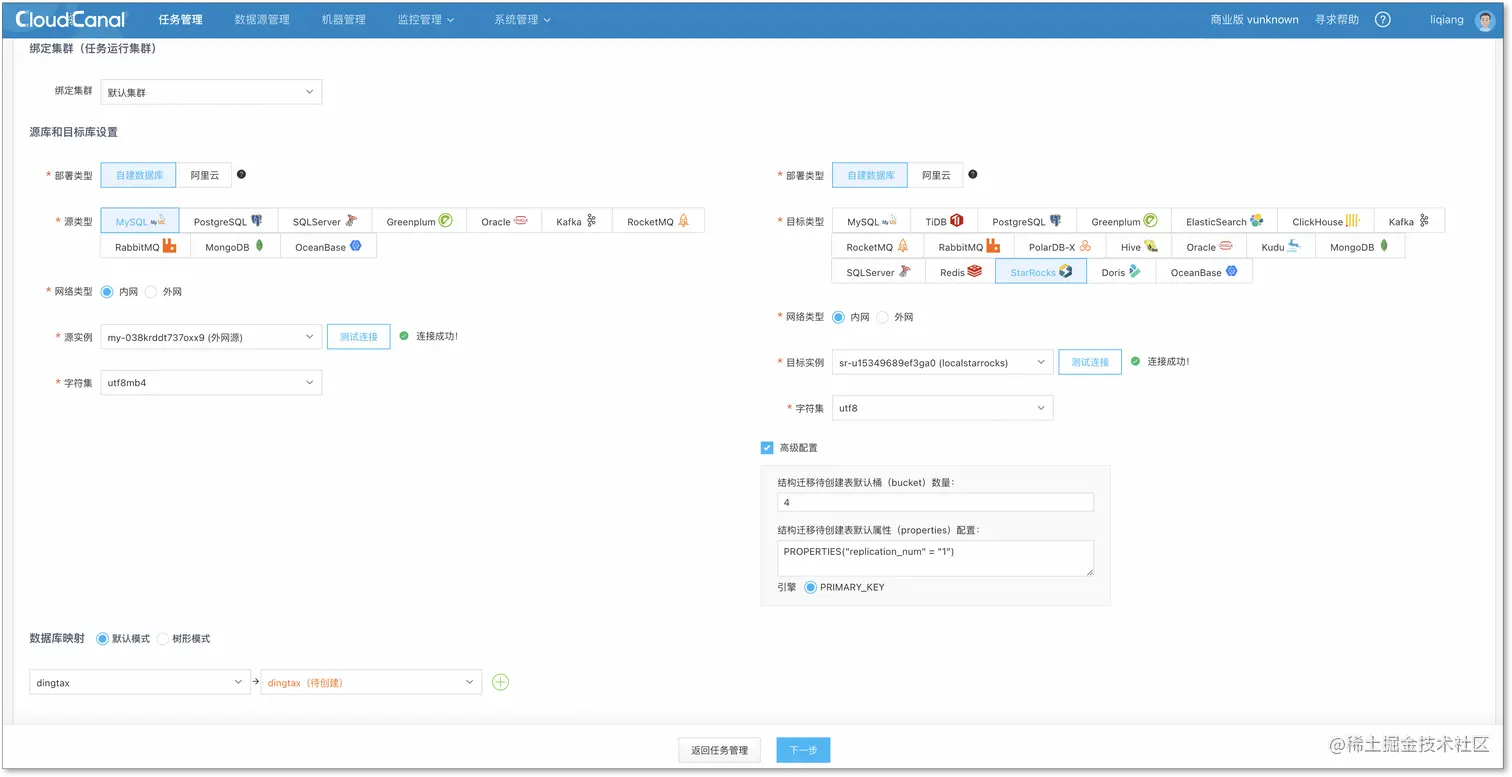
Task: Choose target PostgreSQL type
Action: click(1027, 221)
